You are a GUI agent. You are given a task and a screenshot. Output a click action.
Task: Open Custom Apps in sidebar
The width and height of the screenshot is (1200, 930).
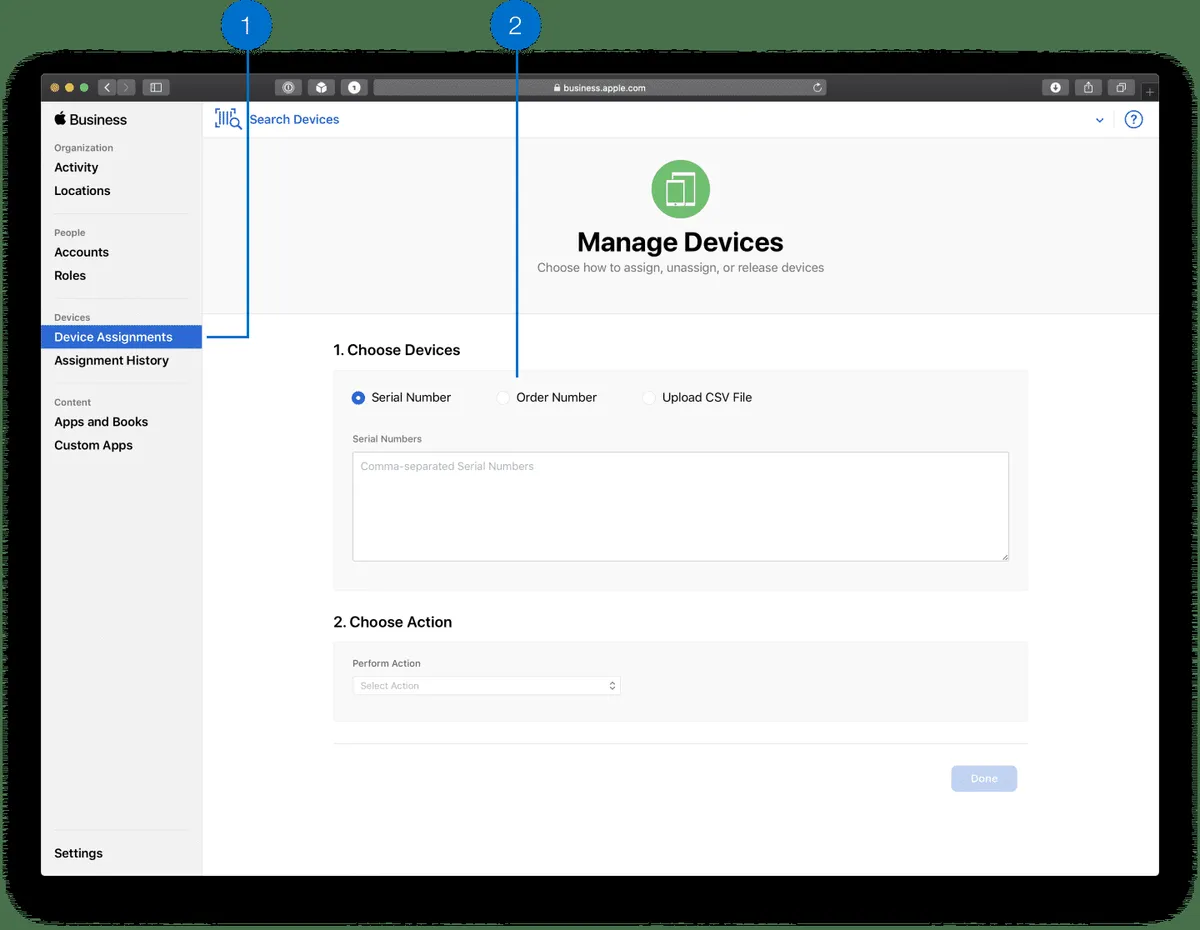[93, 445]
